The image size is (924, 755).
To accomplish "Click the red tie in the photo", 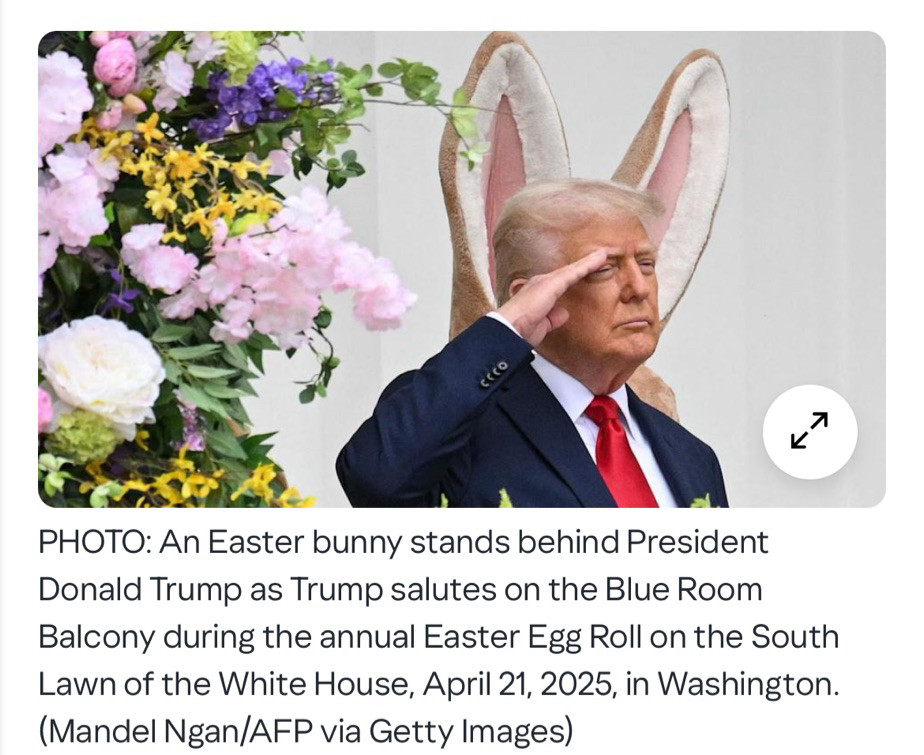I will coord(622,453).
